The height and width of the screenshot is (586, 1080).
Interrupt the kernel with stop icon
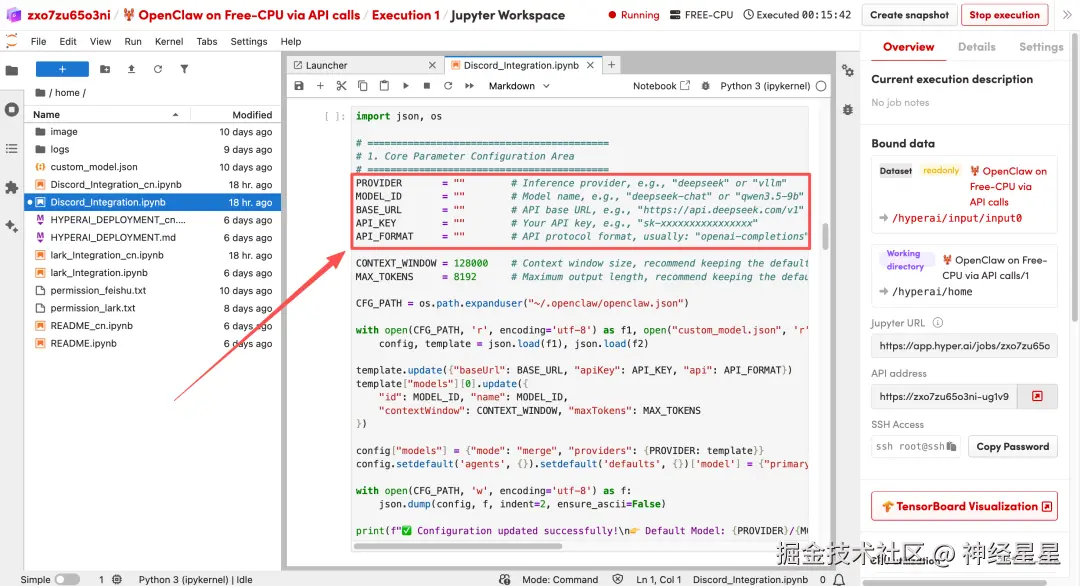(x=426, y=86)
